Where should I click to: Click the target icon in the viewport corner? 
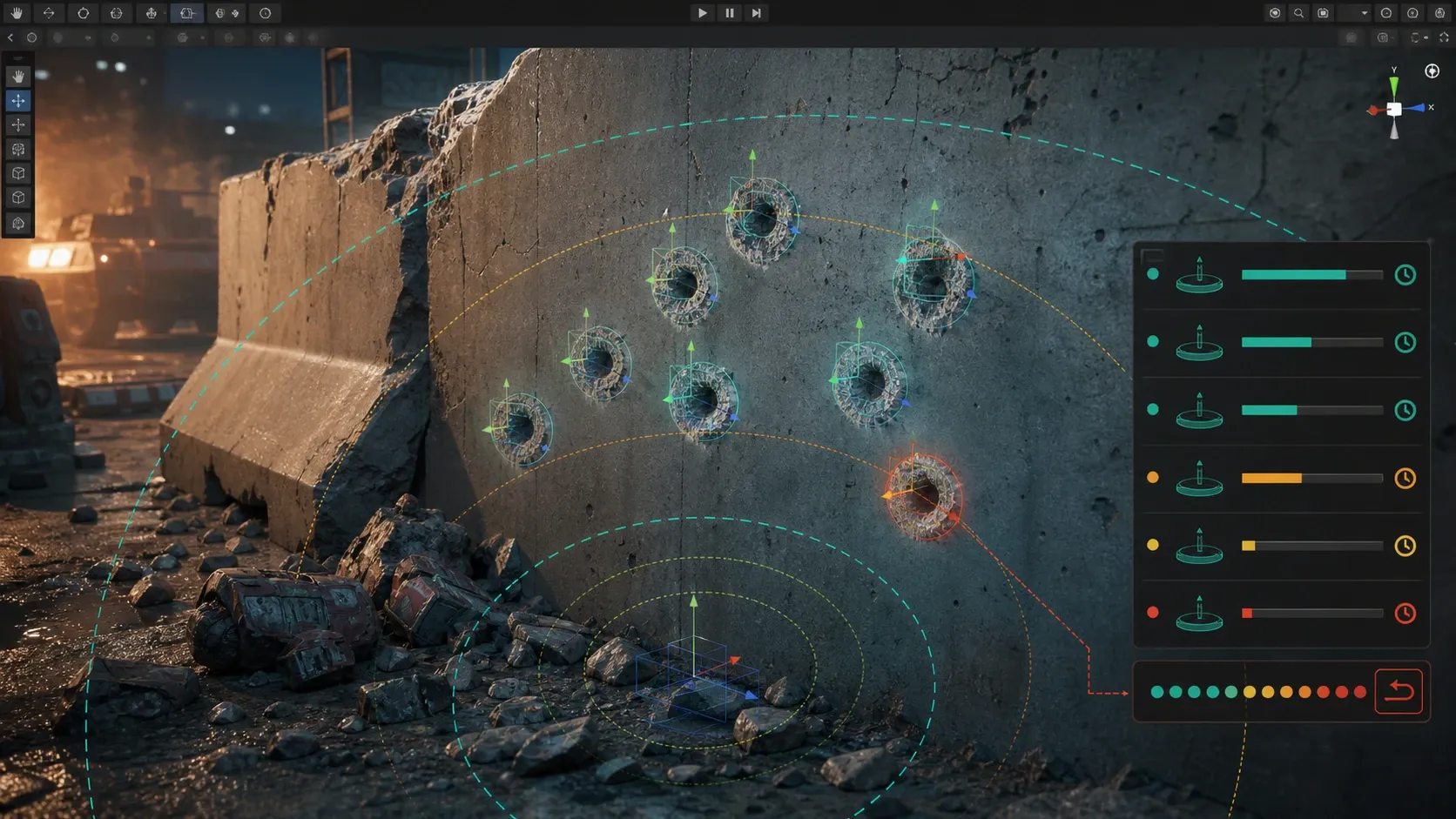[x=1432, y=71]
